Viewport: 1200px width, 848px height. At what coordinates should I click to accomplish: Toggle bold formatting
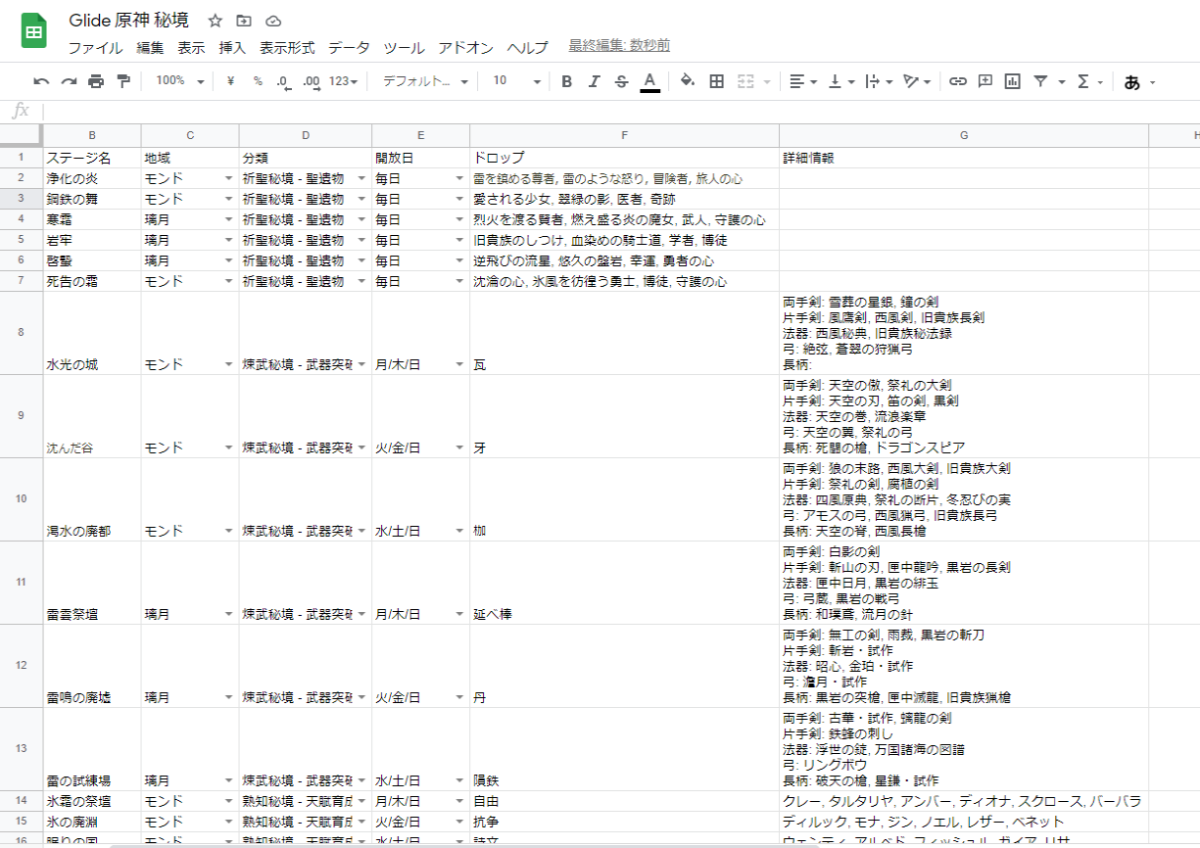tap(567, 82)
